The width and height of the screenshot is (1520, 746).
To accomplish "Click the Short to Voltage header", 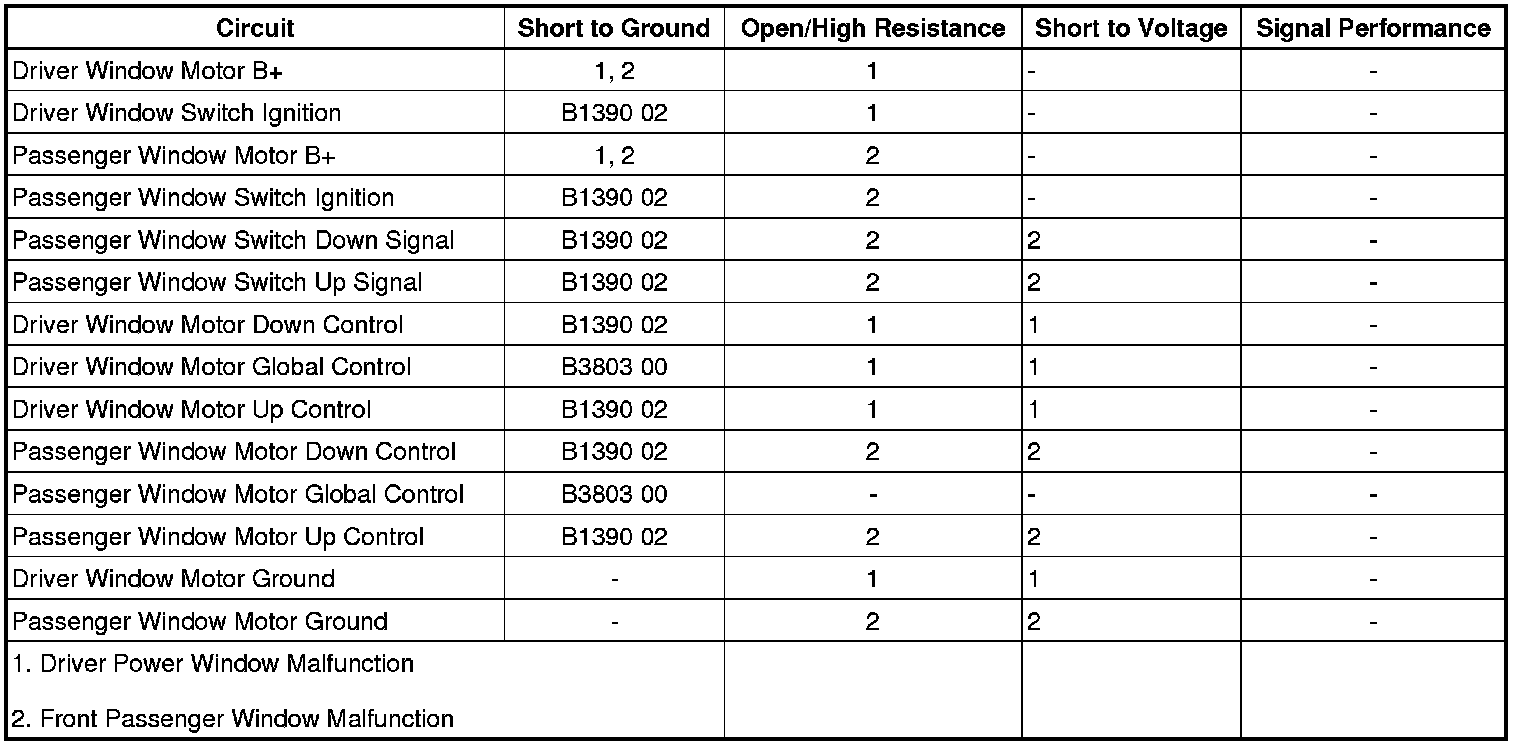I will pos(1130,29).
